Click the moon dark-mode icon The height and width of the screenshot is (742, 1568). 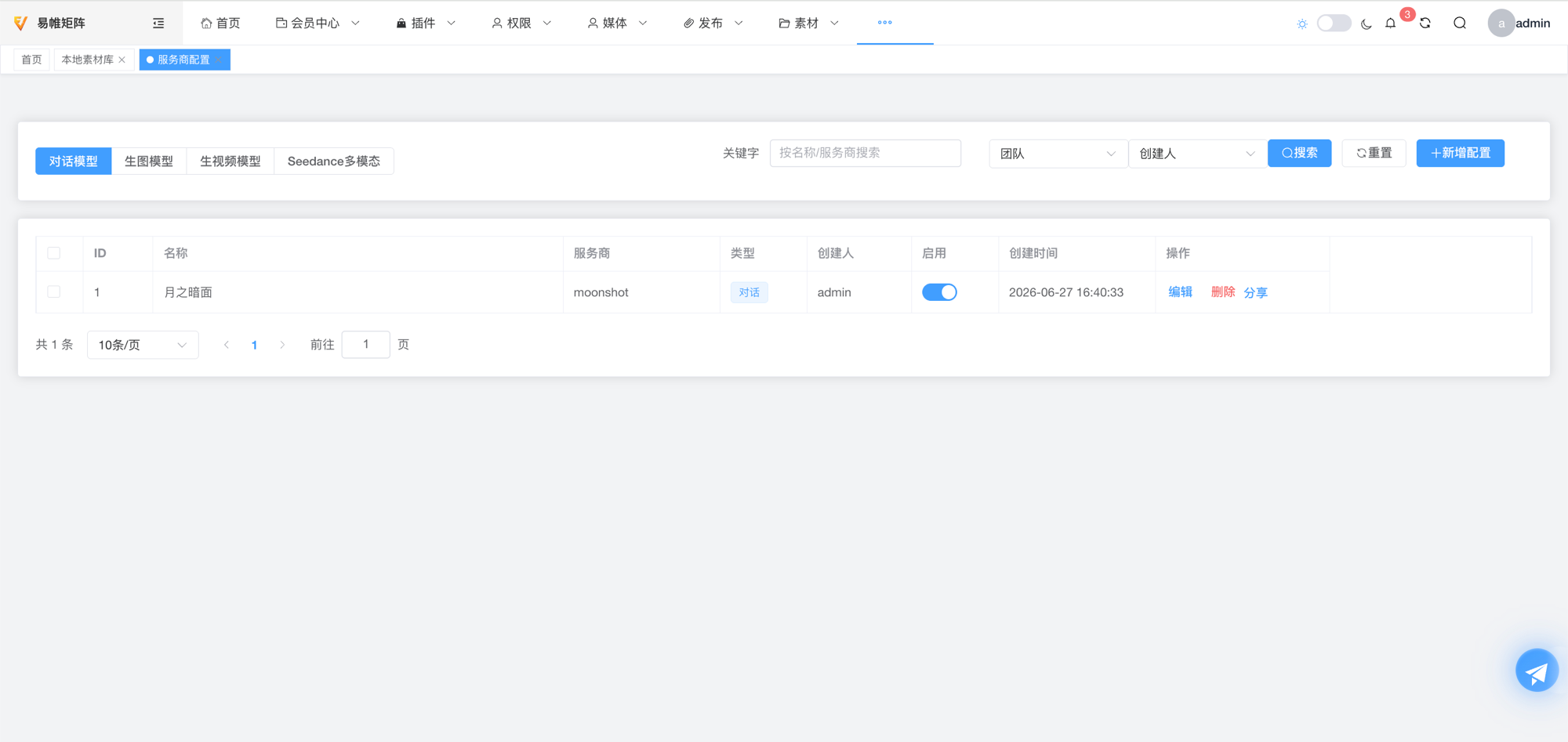tap(1367, 24)
